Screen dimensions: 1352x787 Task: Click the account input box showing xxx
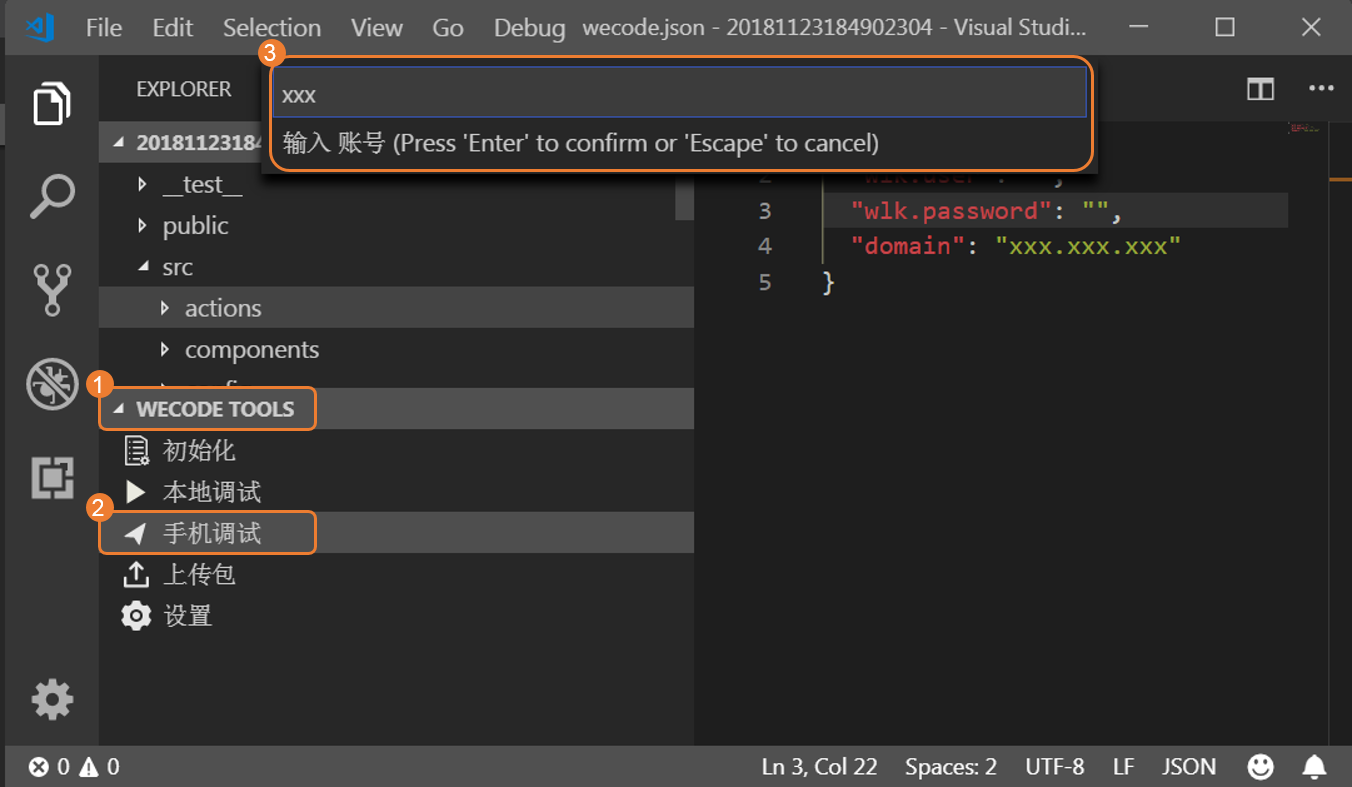pos(678,92)
